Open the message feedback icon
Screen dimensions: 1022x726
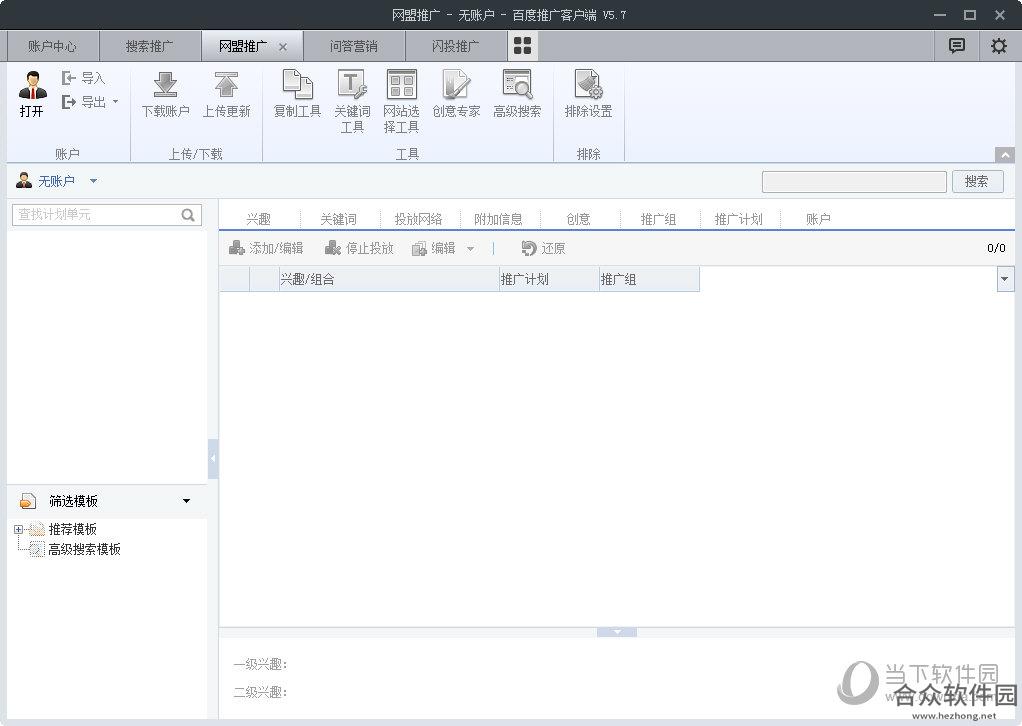(956, 46)
